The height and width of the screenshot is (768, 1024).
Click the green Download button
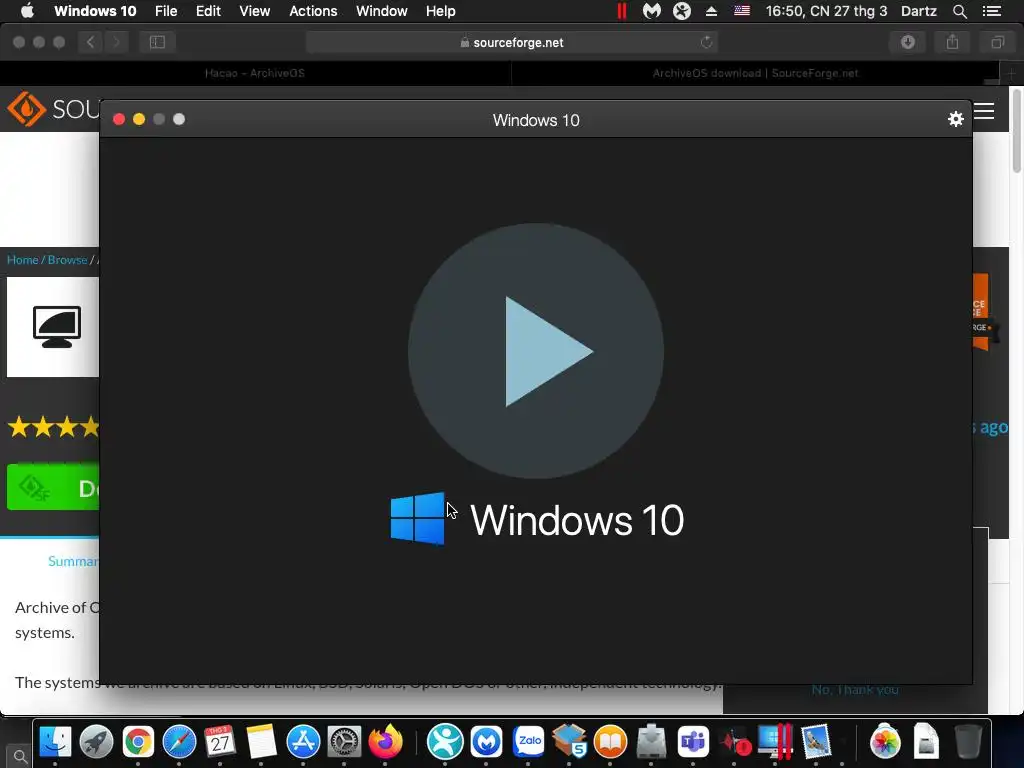[x=53, y=487]
